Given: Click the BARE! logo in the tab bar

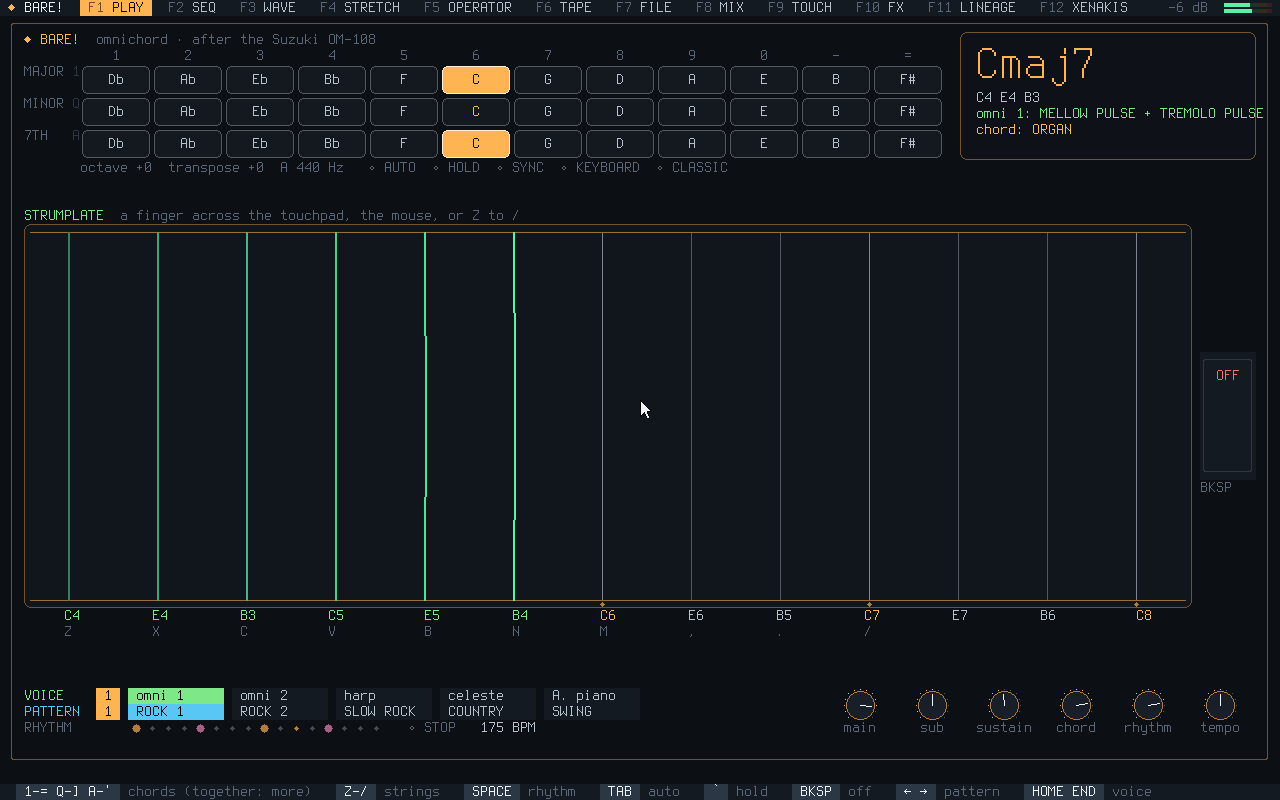Looking at the screenshot, I should (x=35, y=7).
